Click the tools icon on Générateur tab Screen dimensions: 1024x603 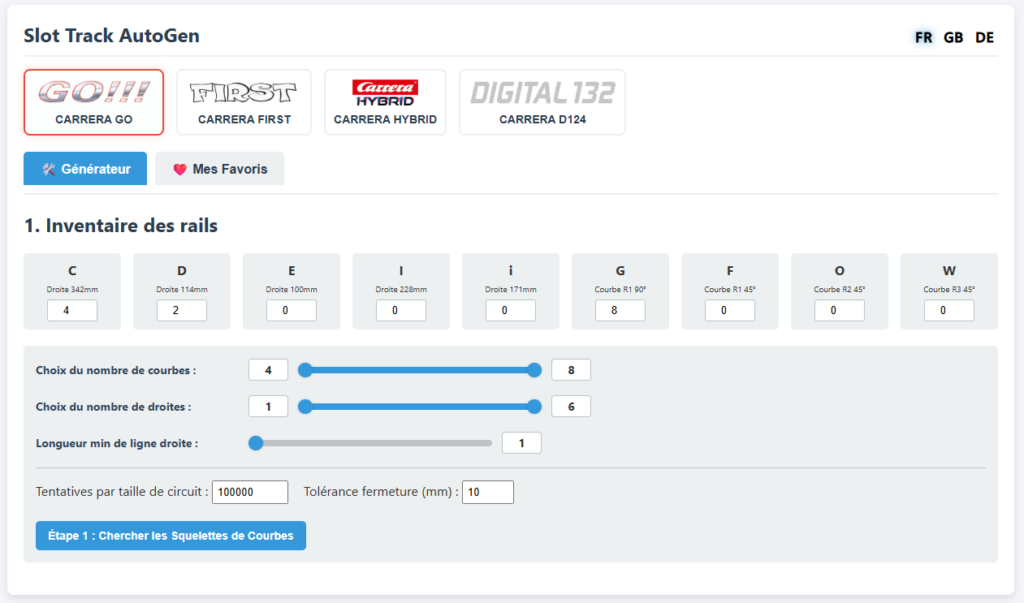click(x=48, y=169)
